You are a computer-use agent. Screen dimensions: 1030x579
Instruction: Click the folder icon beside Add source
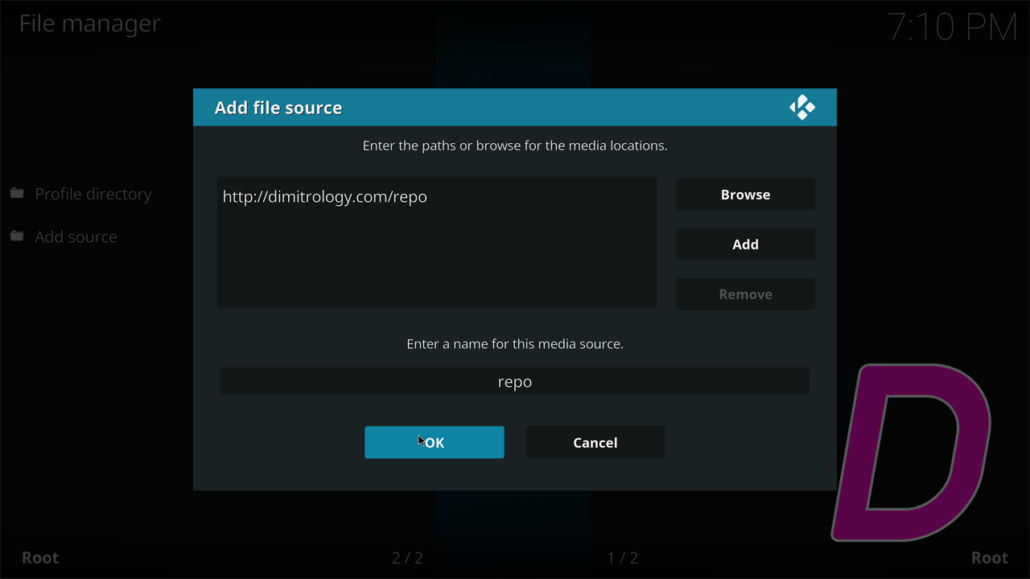point(17,236)
